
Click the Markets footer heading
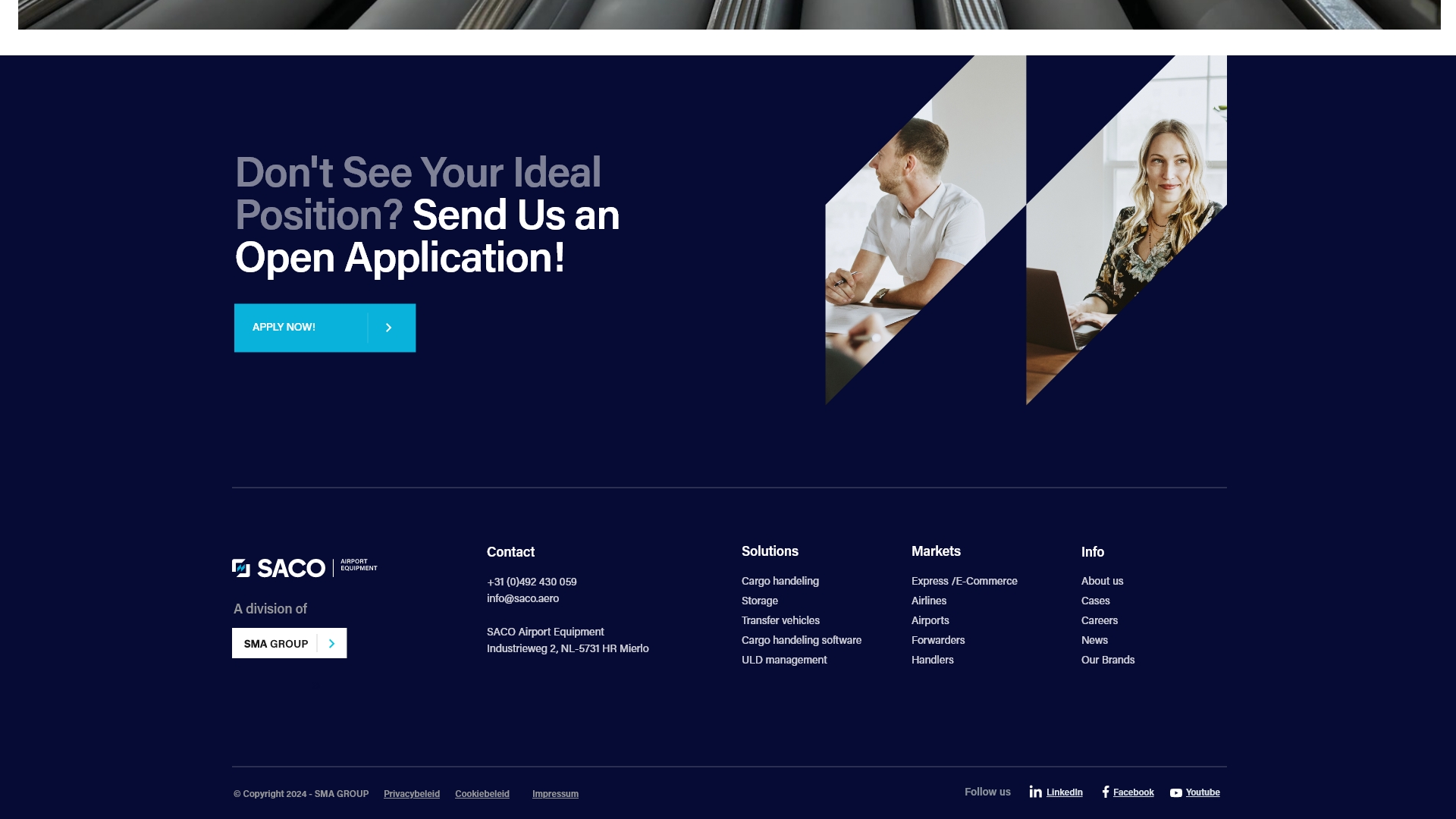point(936,551)
